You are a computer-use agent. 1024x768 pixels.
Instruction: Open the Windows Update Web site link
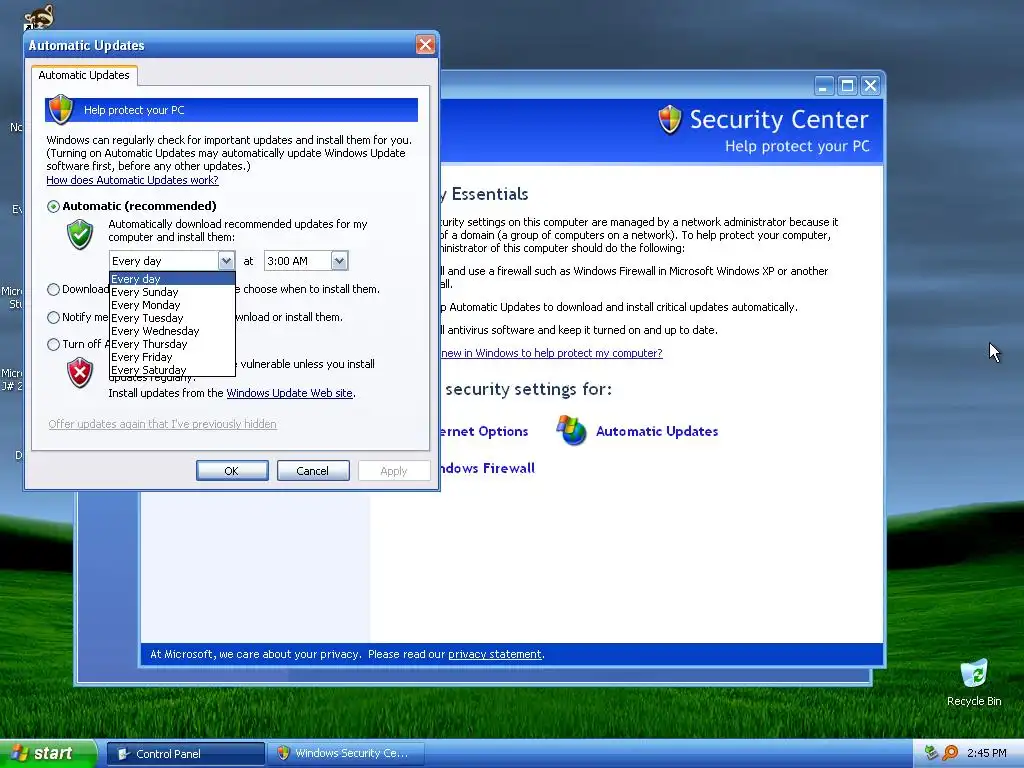(289, 393)
